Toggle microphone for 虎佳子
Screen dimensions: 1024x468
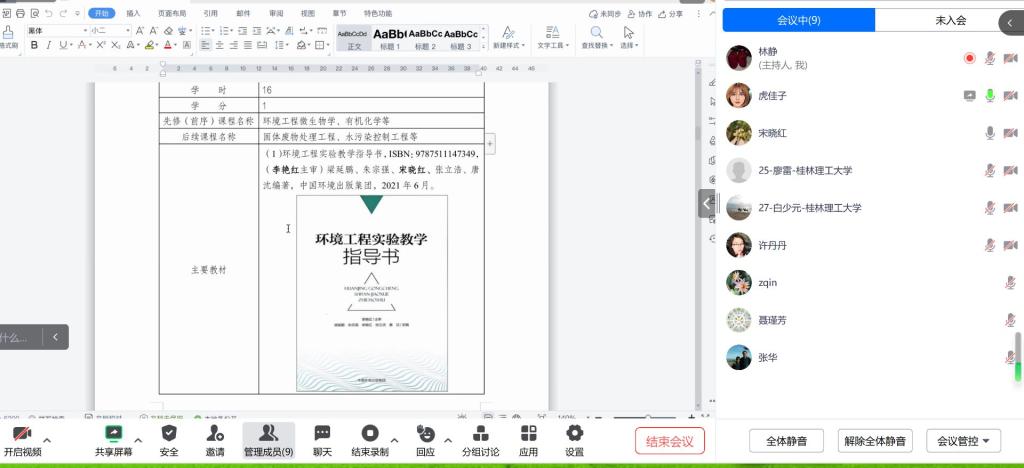click(990, 96)
